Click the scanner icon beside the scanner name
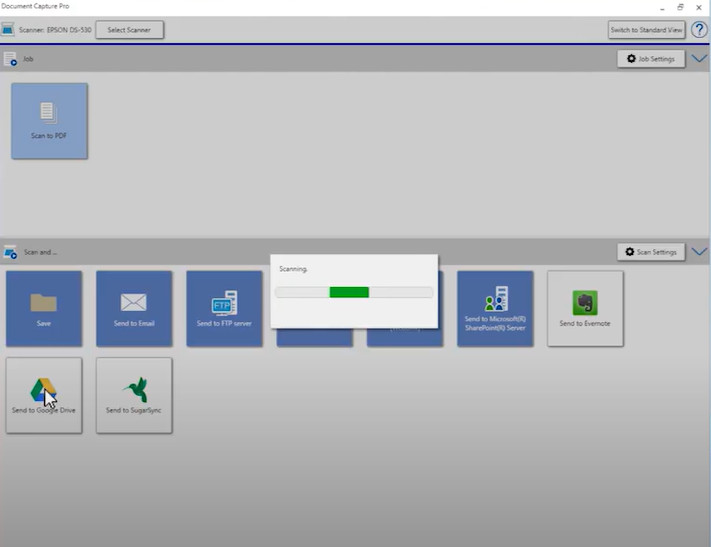Image resolution: width=711 pixels, height=547 pixels. tap(8, 30)
